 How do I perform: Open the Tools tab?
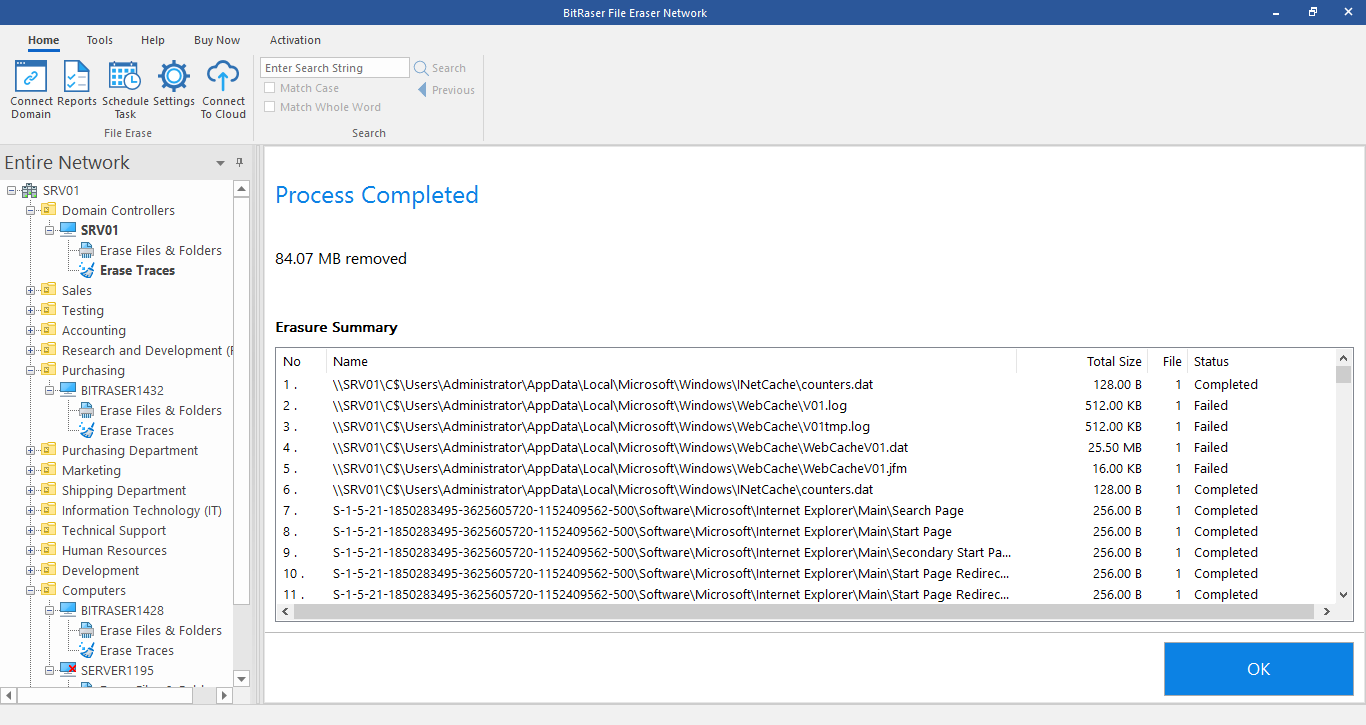click(99, 40)
